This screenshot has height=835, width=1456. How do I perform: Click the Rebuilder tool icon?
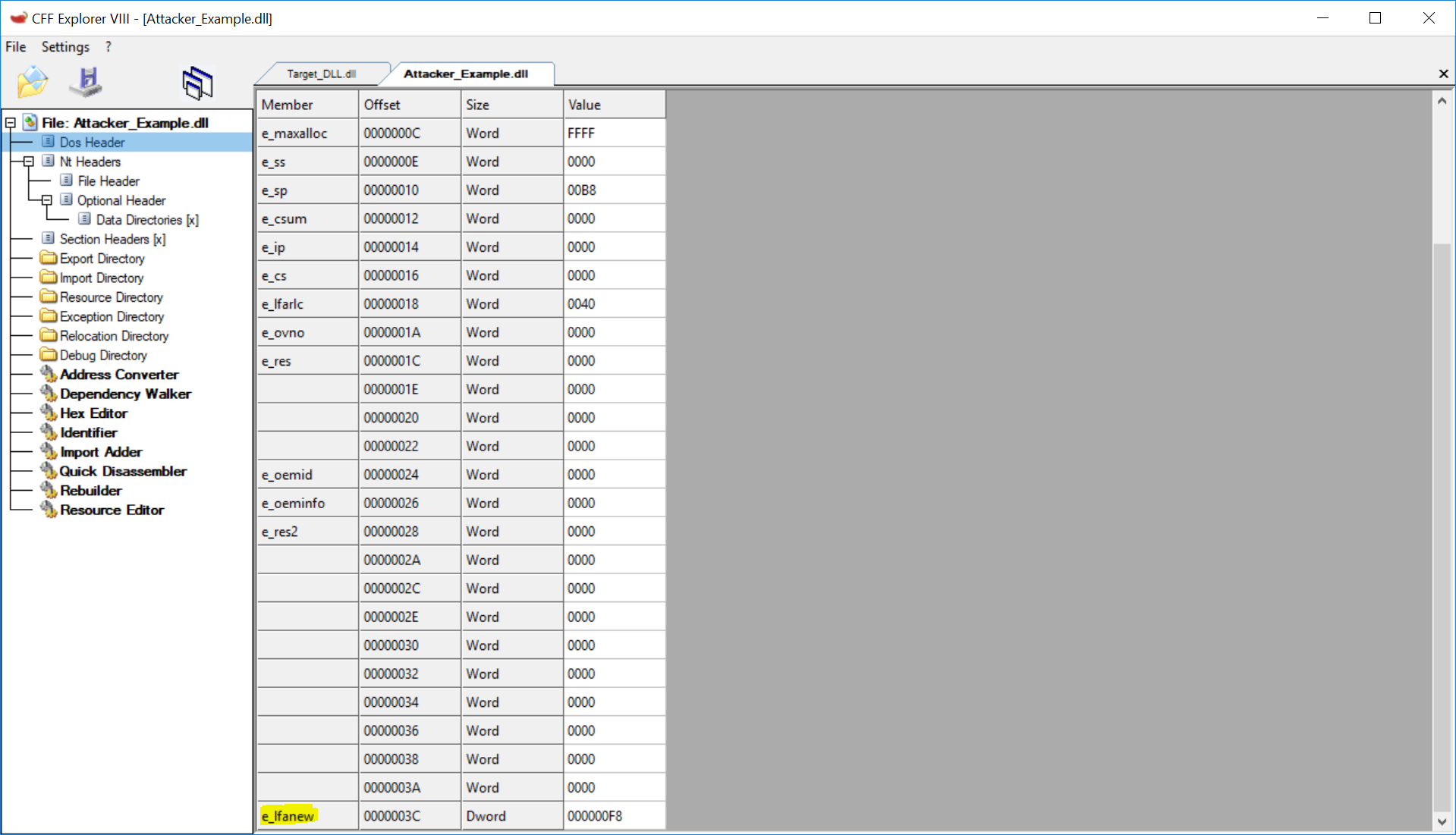tap(49, 490)
